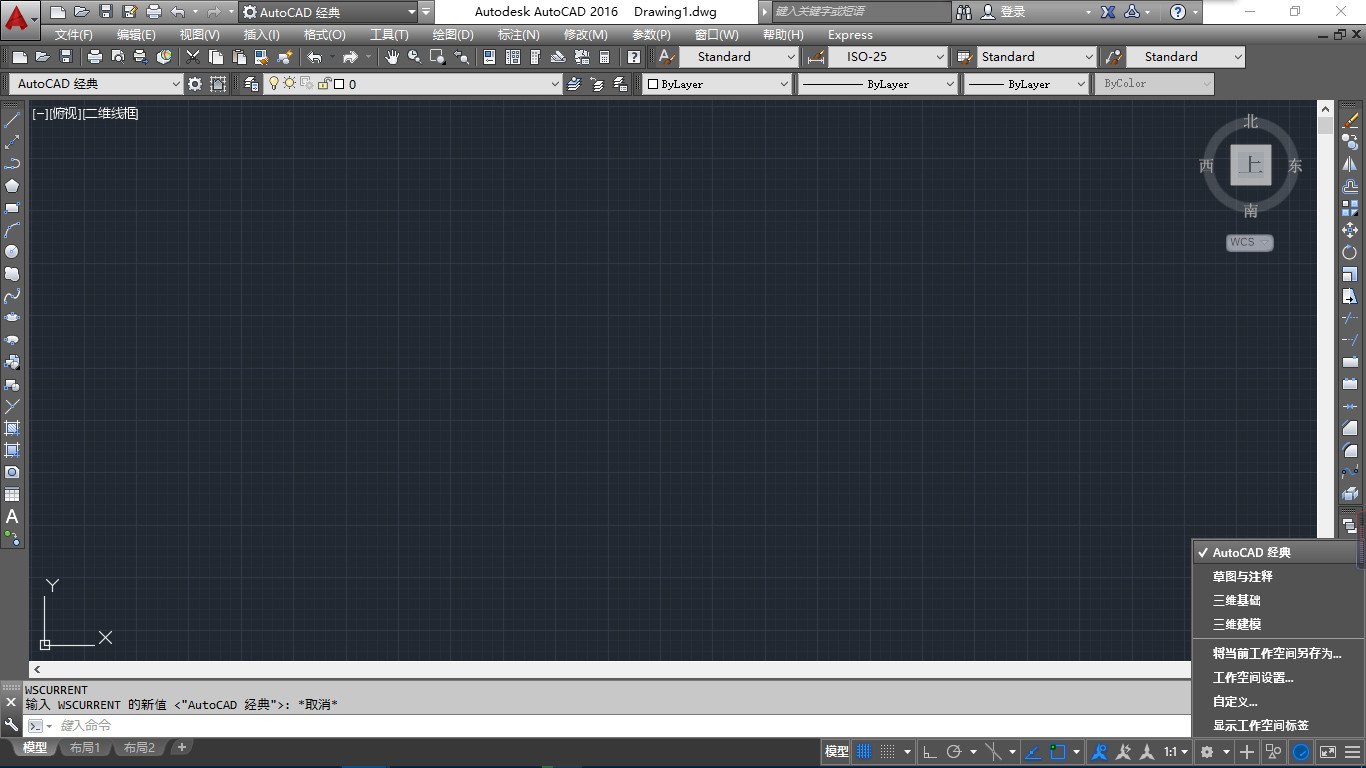Toggle object snap in status bar
The width and height of the screenshot is (1366, 768).
[1057, 751]
